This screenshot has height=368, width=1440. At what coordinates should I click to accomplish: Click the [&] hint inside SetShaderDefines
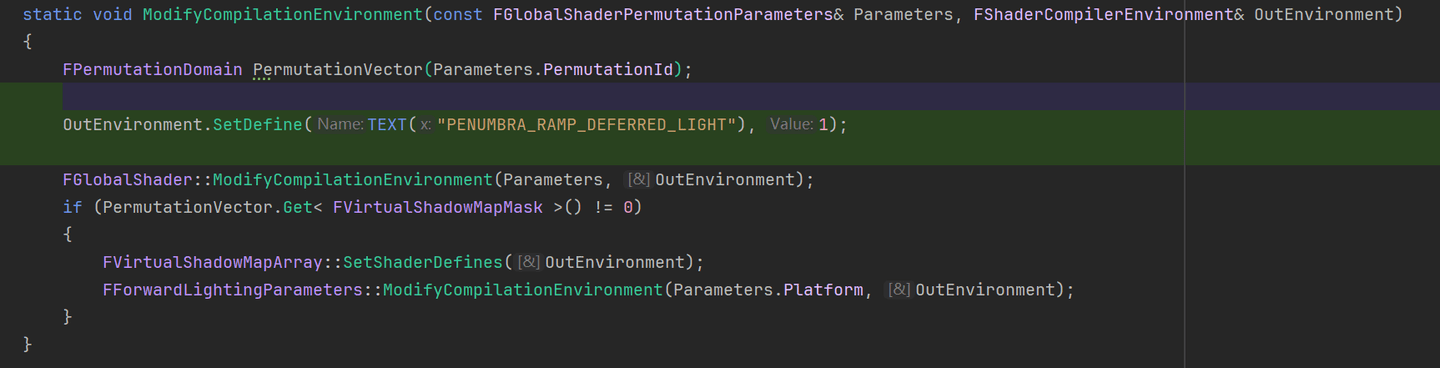529,262
